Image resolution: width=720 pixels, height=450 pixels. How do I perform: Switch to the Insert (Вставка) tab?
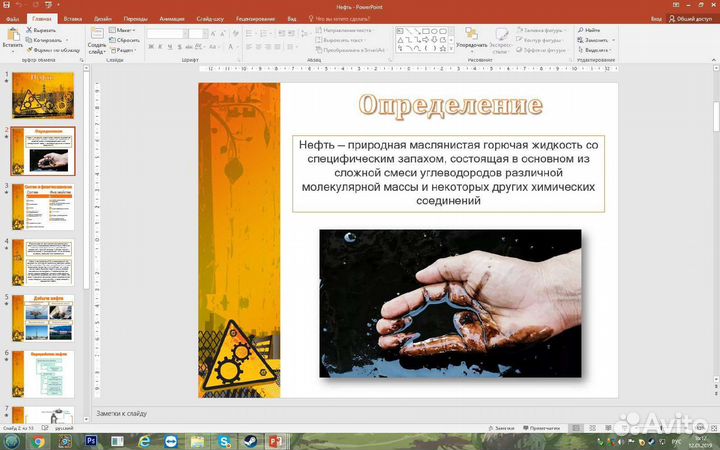(73, 19)
